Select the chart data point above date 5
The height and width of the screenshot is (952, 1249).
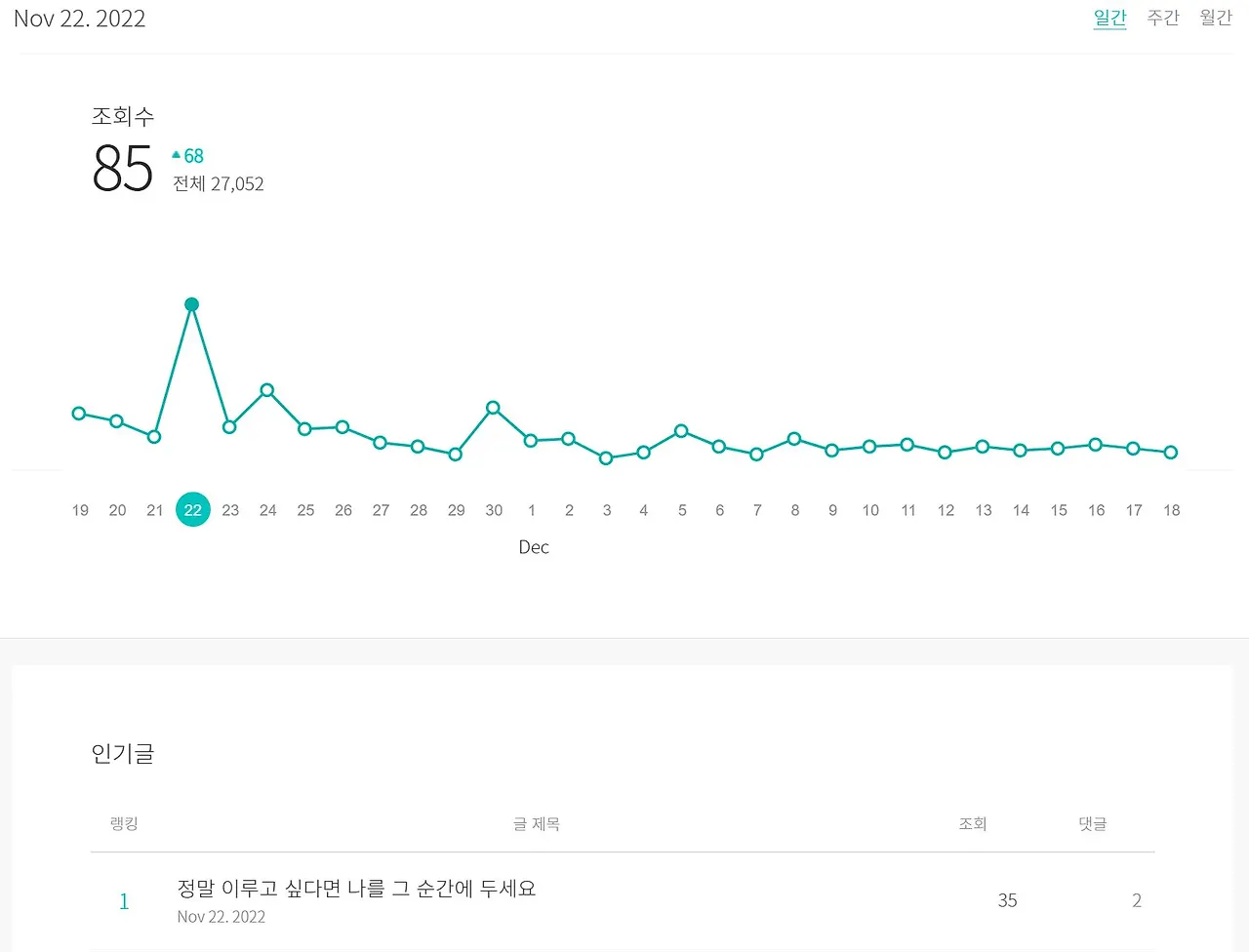click(x=681, y=431)
